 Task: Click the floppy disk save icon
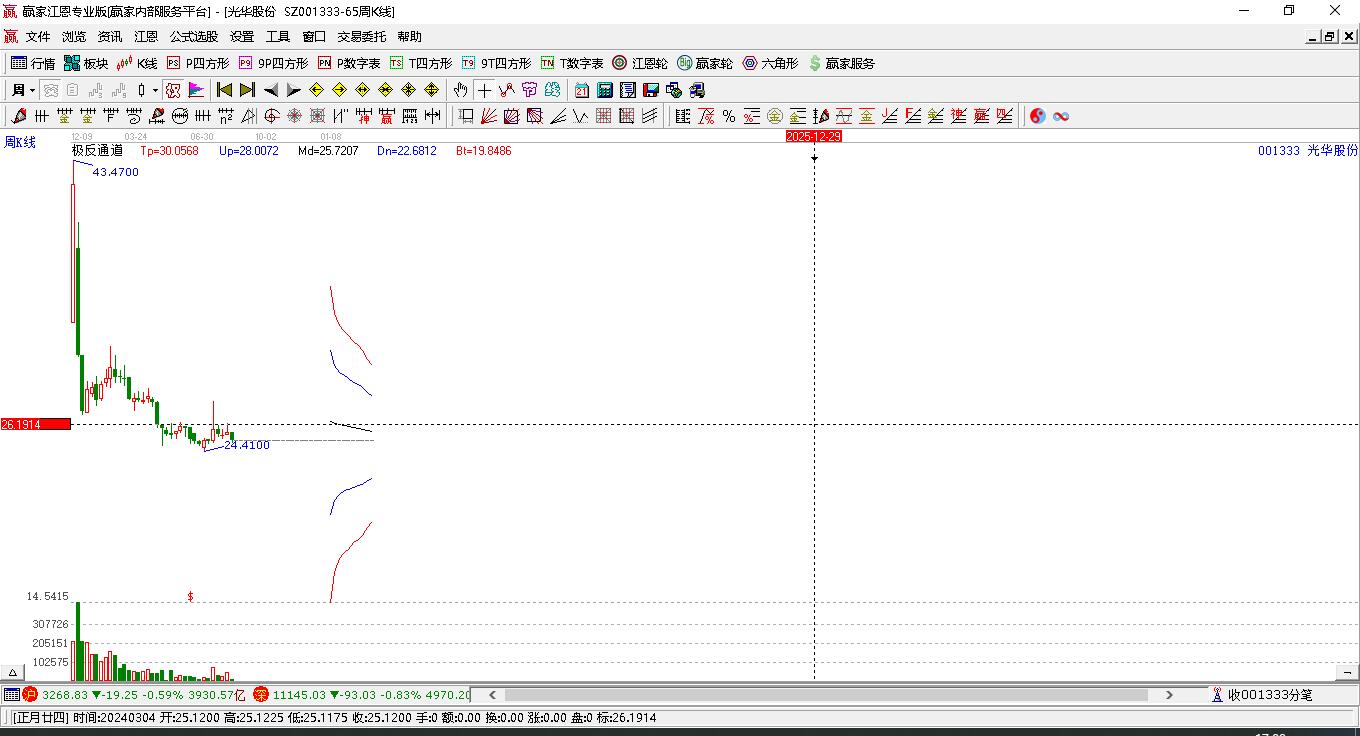click(x=651, y=90)
